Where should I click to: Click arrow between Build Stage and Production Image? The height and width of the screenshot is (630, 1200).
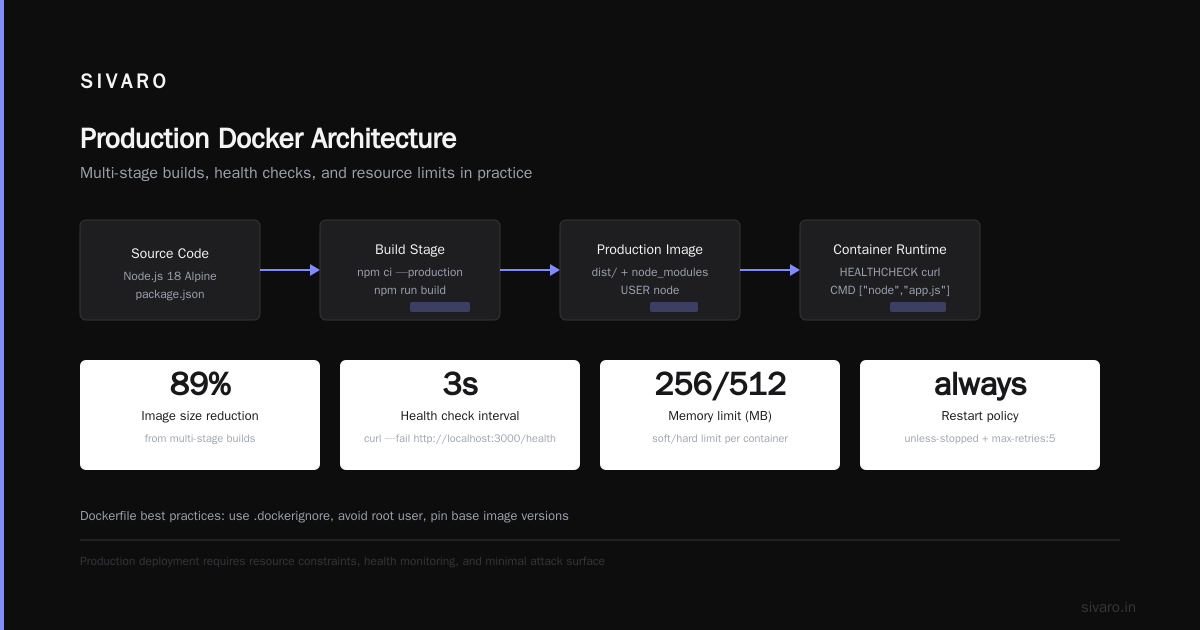[x=530, y=270]
